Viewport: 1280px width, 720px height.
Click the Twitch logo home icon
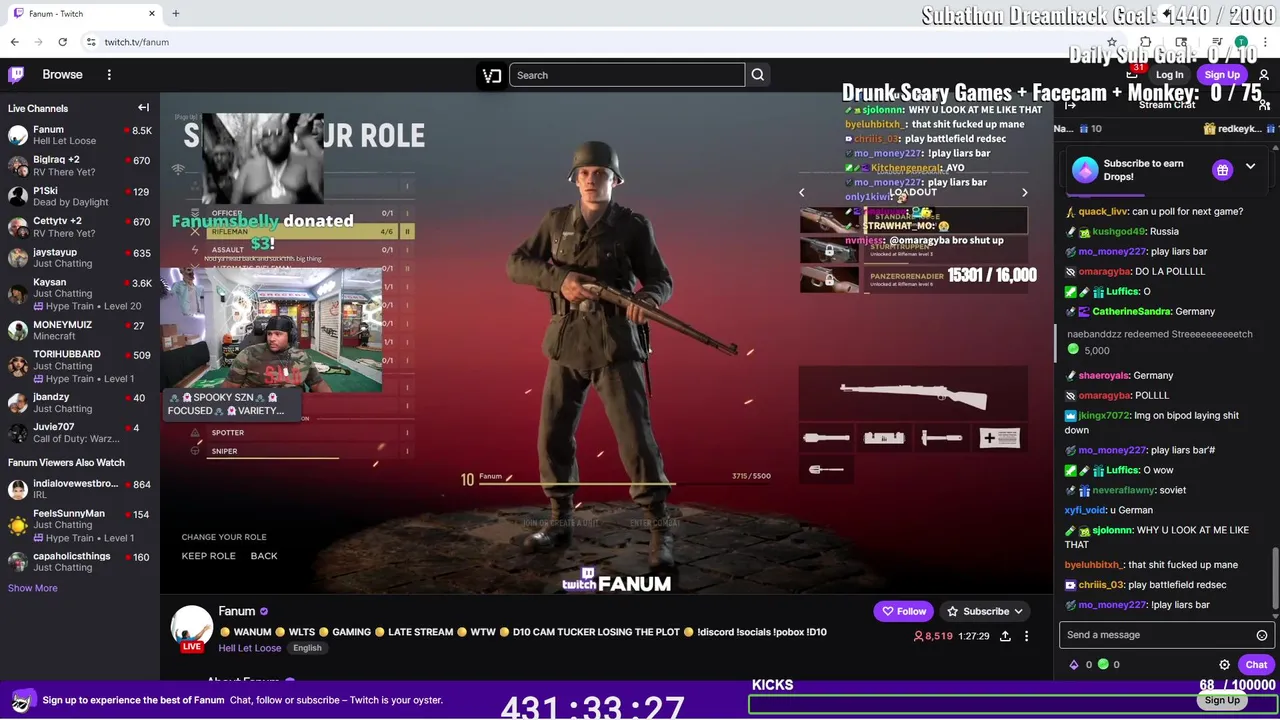[x=16, y=74]
